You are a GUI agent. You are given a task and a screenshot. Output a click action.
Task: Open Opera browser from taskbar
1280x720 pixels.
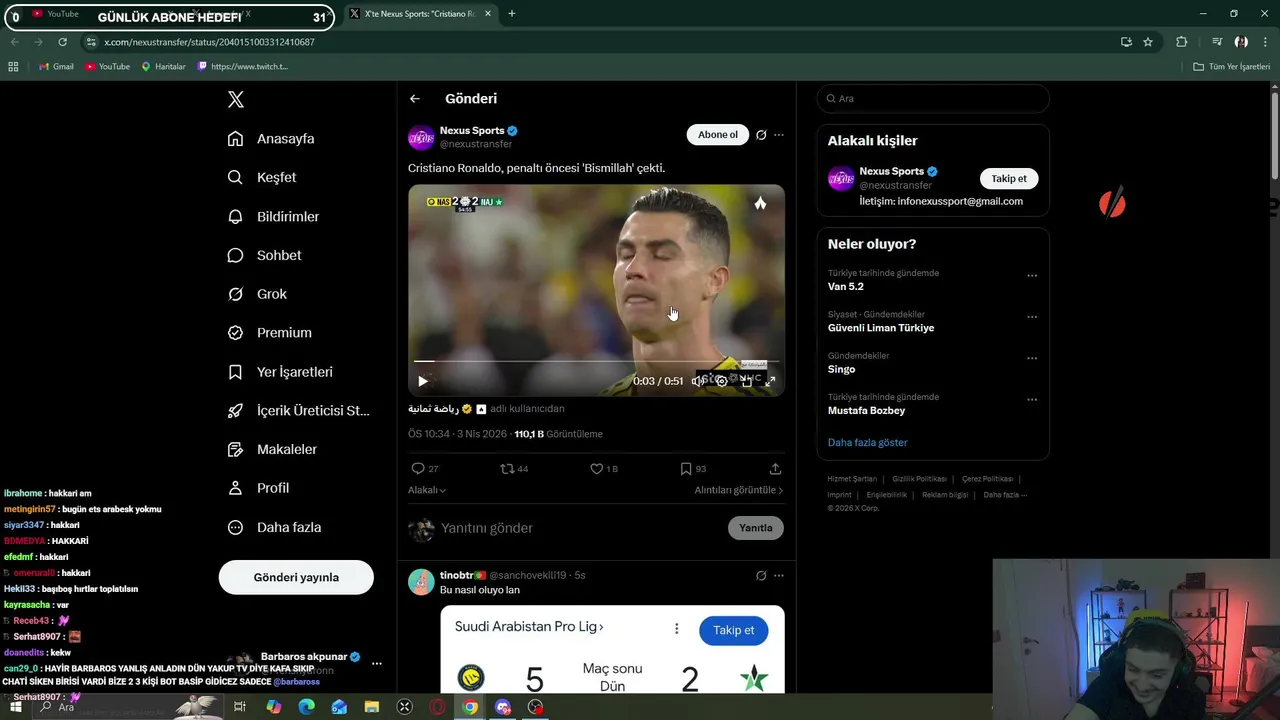[x=437, y=707]
